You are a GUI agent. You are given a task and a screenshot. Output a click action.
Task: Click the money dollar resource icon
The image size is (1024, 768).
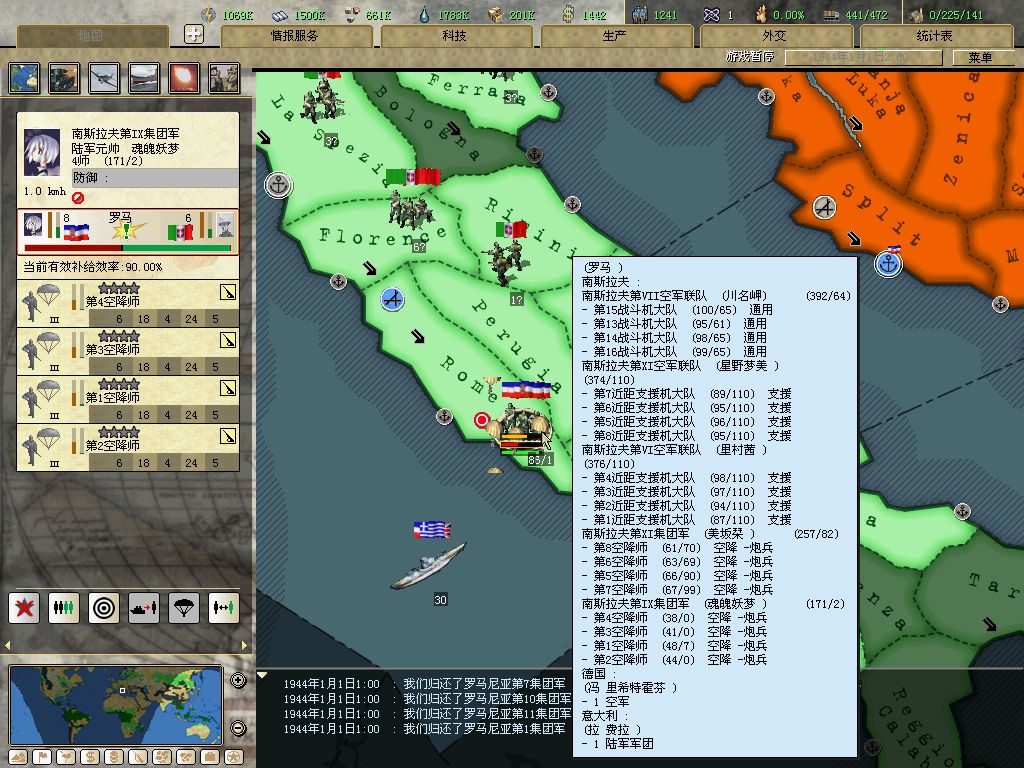(569, 14)
